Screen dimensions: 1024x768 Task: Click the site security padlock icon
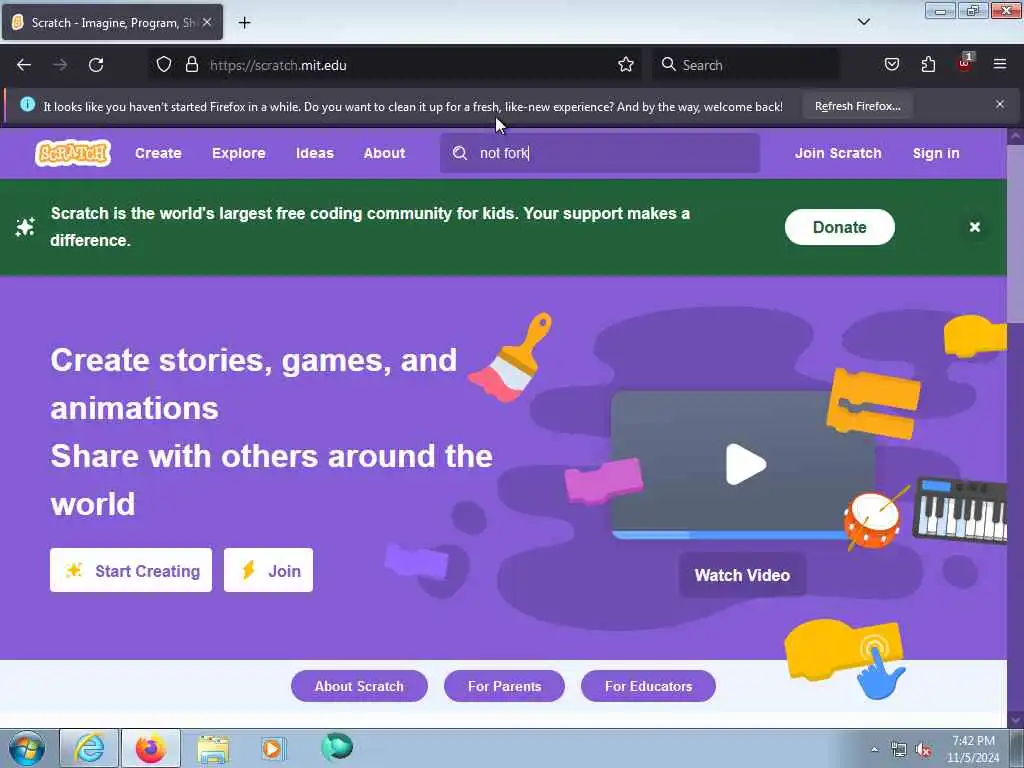coord(191,65)
